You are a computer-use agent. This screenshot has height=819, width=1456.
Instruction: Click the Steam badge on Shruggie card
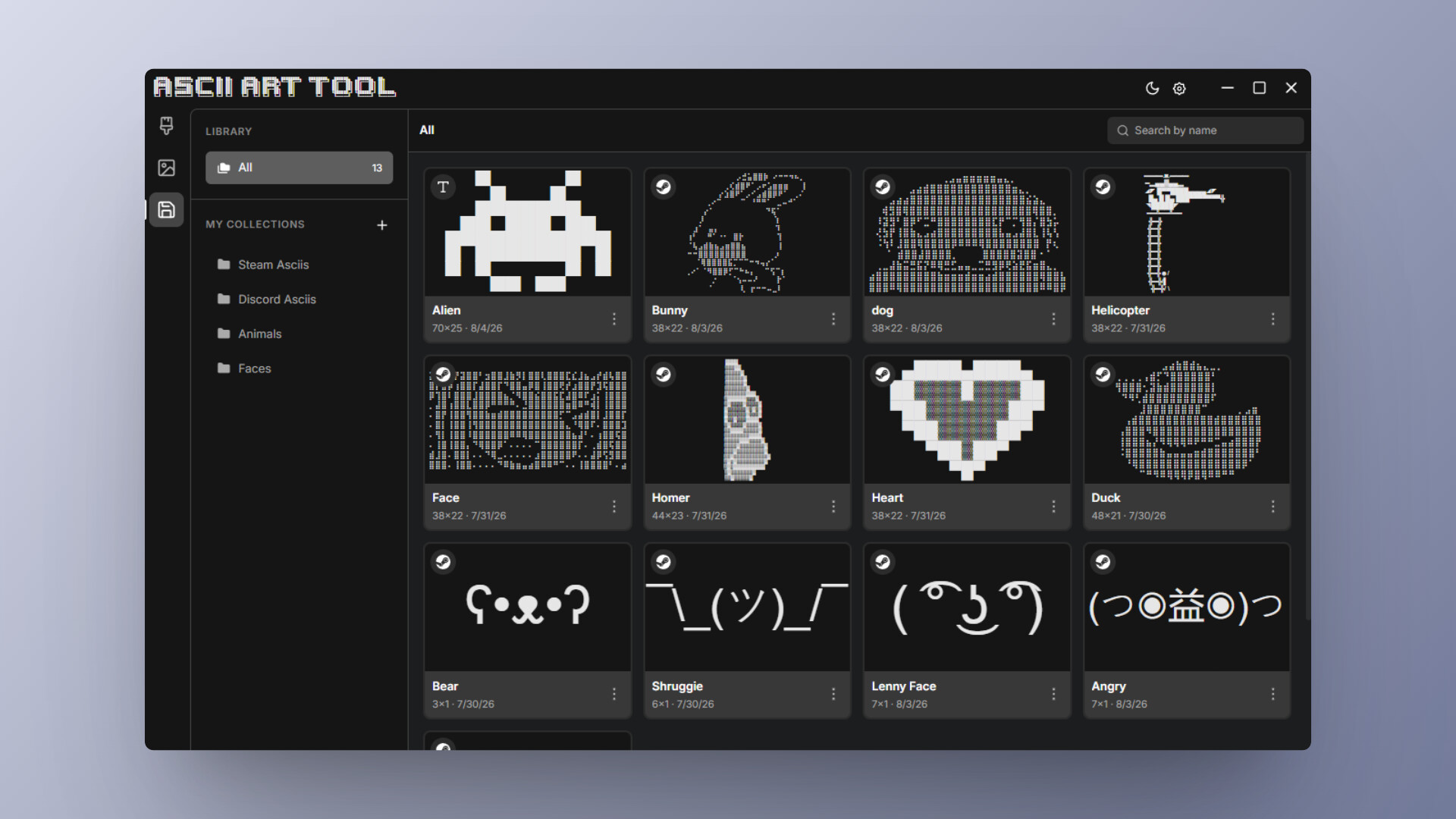click(x=664, y=562)
